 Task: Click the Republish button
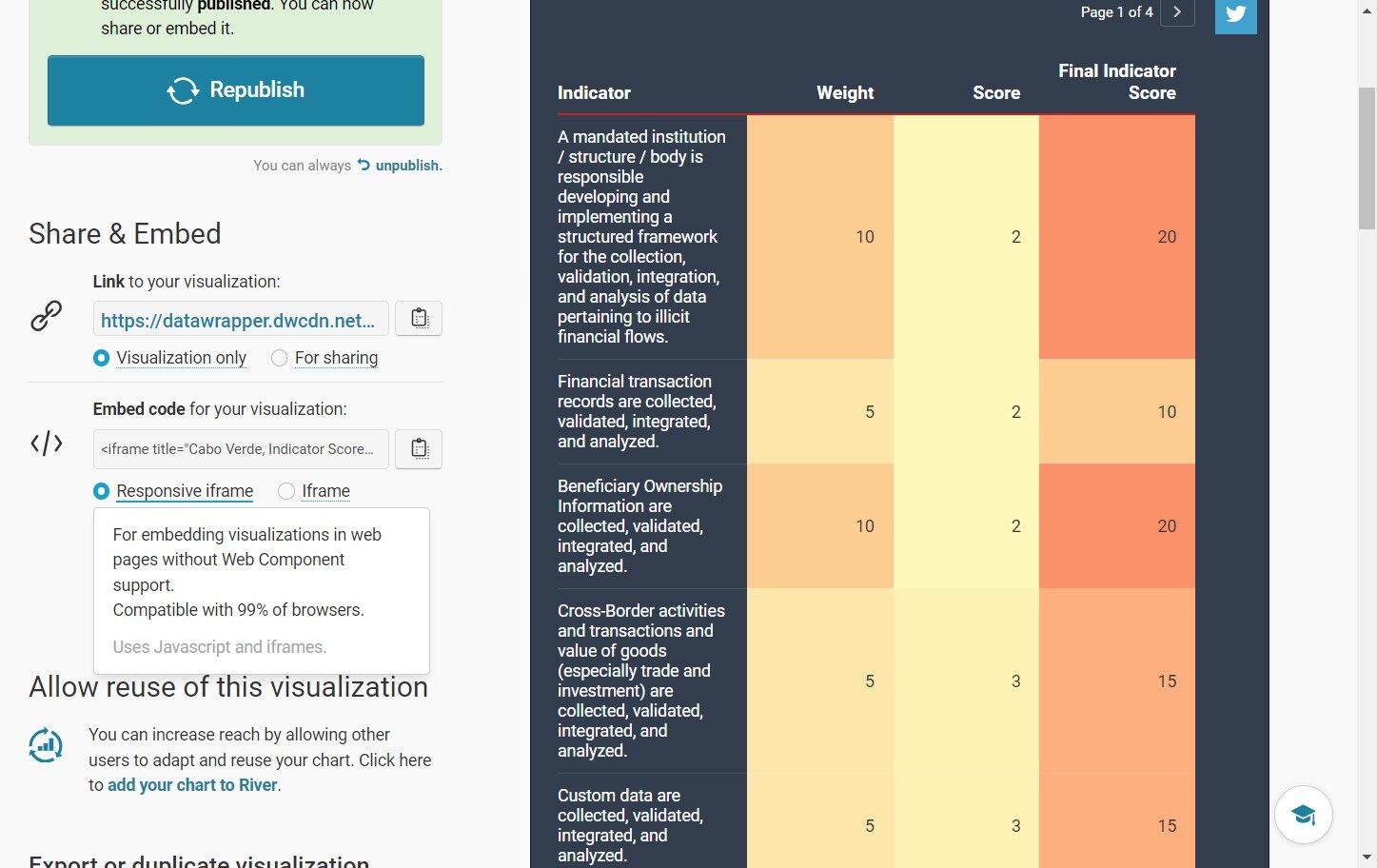[236, 90]
